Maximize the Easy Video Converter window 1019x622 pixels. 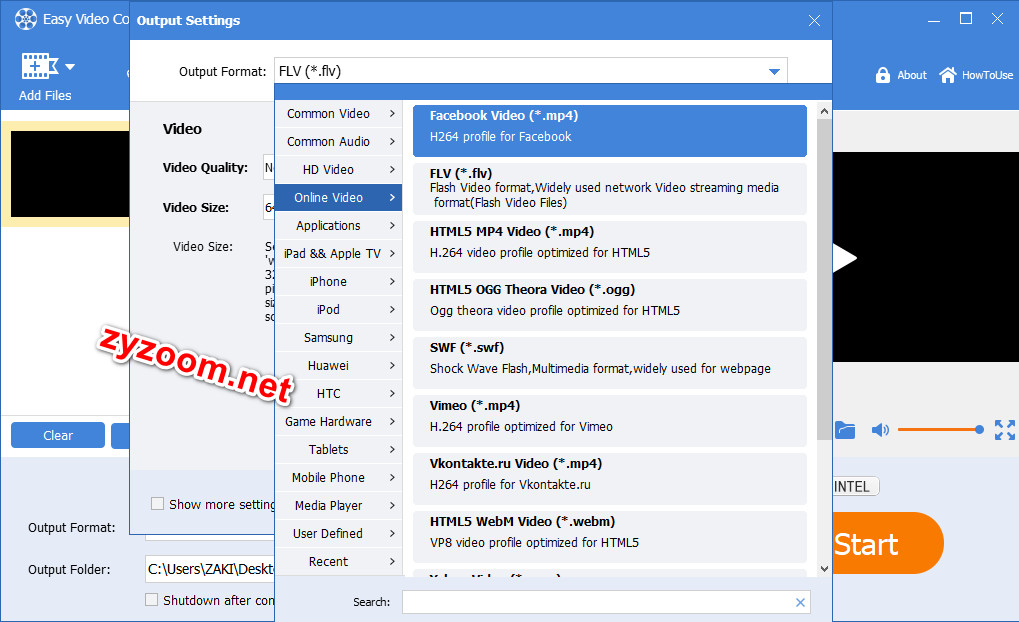click(x=966, y=19)
